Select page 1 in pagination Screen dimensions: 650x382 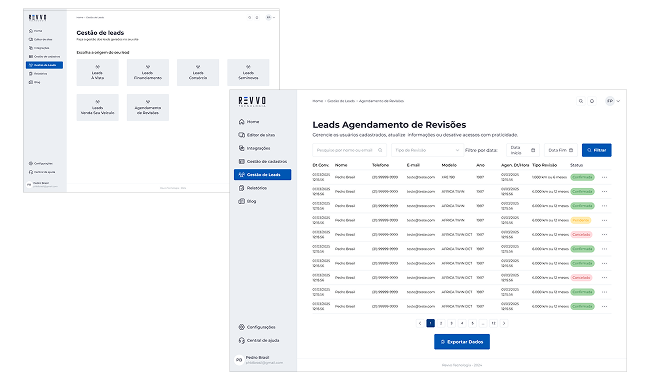coord(430,323)
